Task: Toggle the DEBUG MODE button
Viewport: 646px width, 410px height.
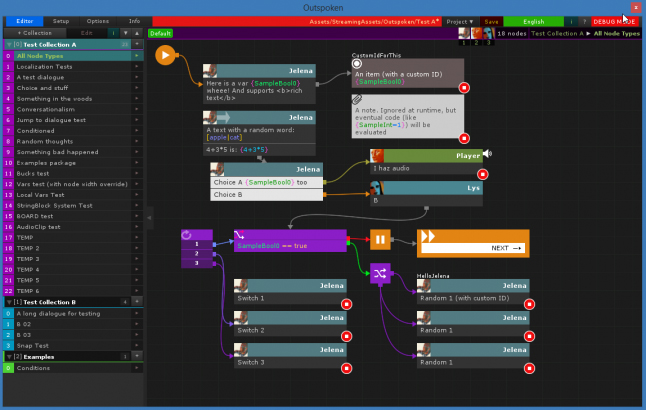Action: [x=614, y=21]
